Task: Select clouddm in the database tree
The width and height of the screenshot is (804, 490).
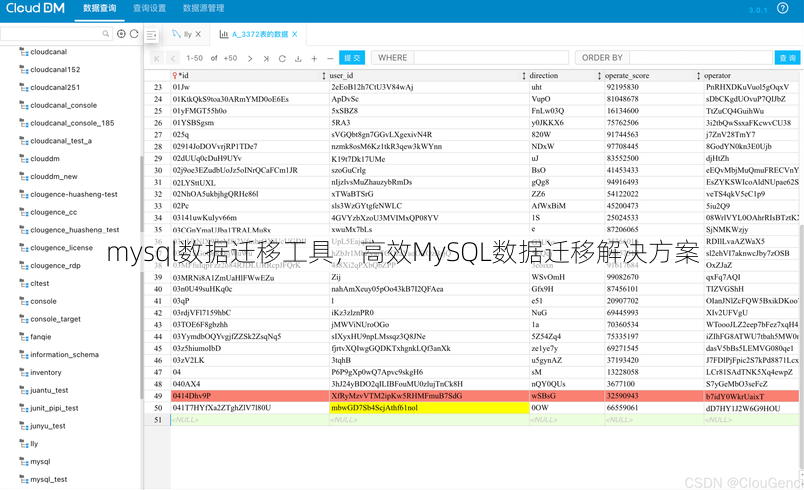Action: coord(45,159)
